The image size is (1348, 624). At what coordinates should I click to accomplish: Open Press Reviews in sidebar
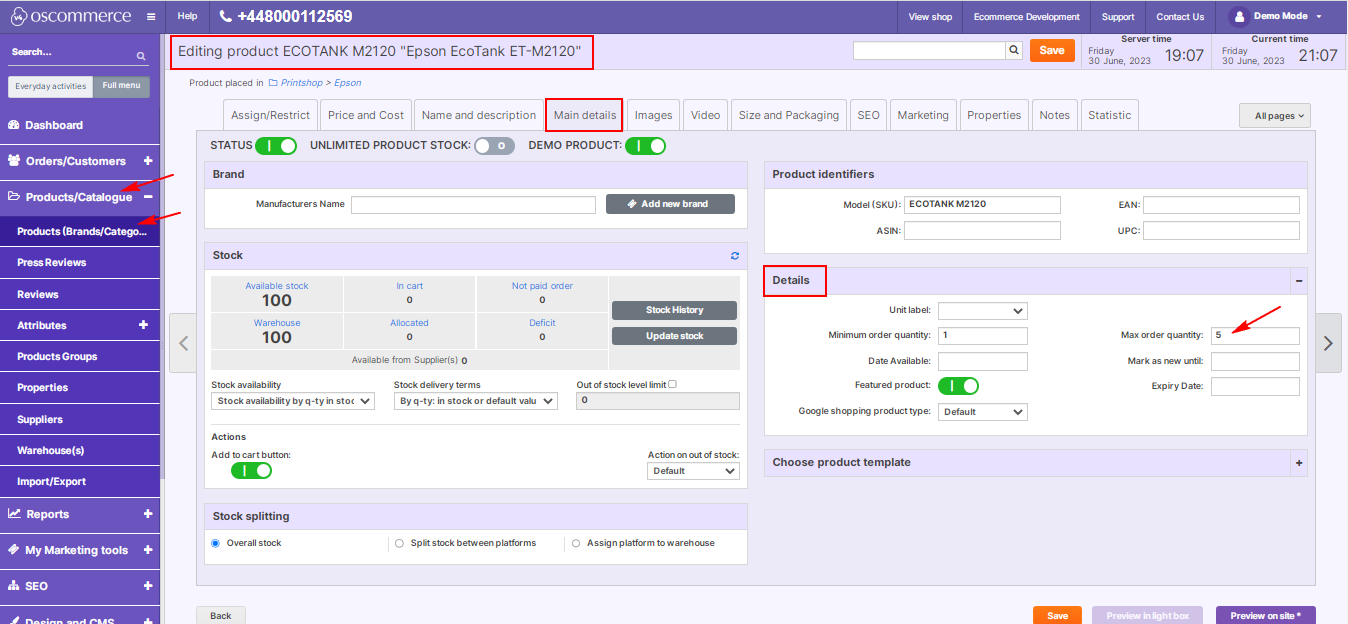80,263
